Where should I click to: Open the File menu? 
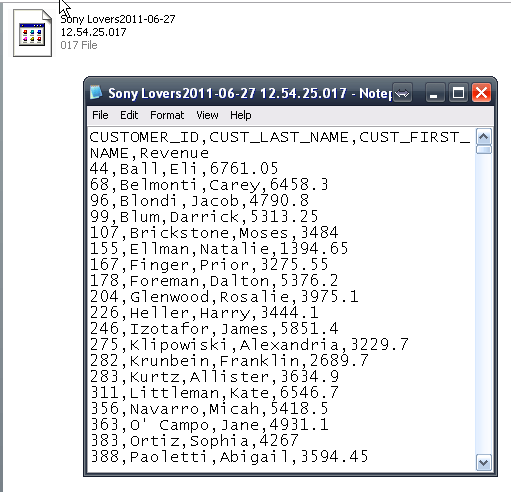click(100, 115)
